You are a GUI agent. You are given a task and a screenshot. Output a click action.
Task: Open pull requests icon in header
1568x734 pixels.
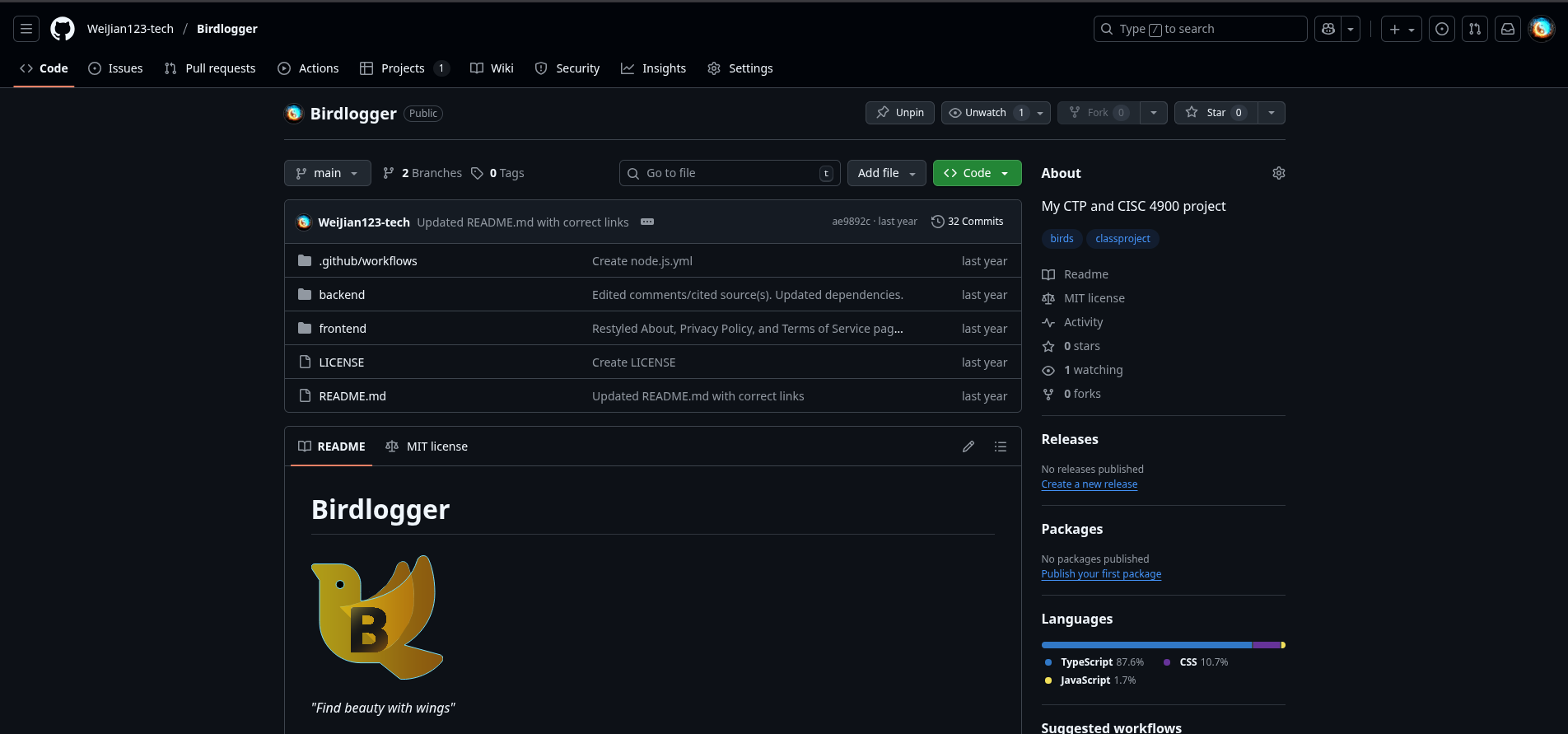click(x=1475, y=29)
